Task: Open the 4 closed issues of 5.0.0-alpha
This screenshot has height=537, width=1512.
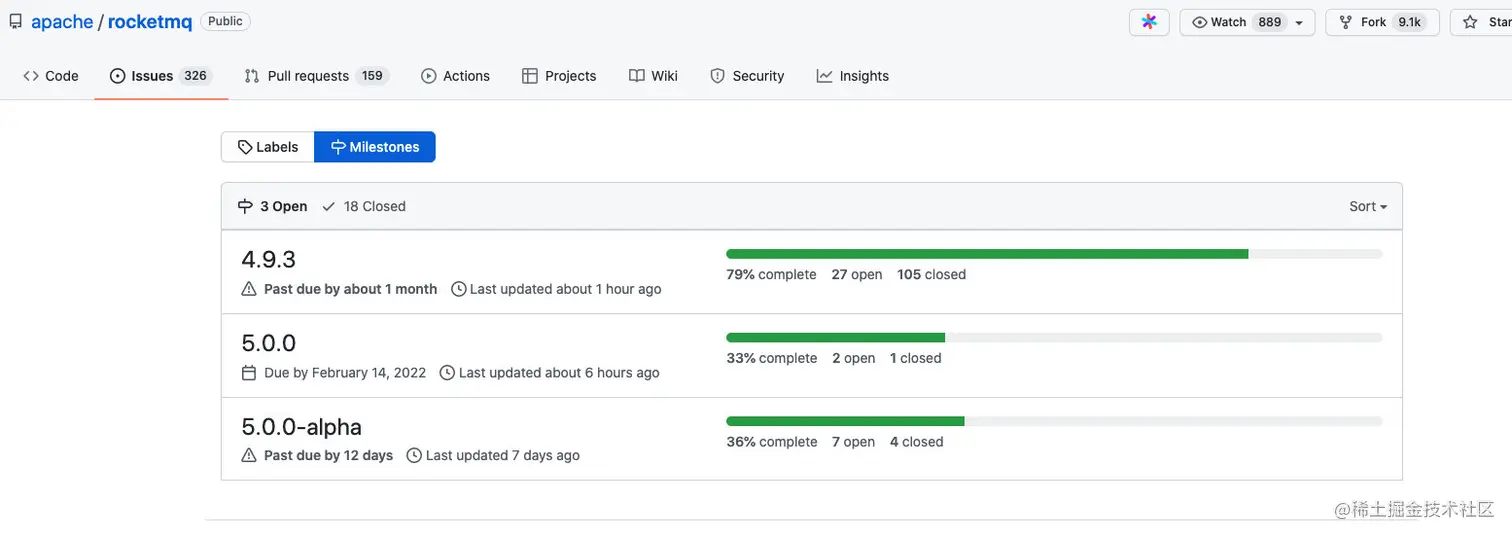Action: (917, 442)
